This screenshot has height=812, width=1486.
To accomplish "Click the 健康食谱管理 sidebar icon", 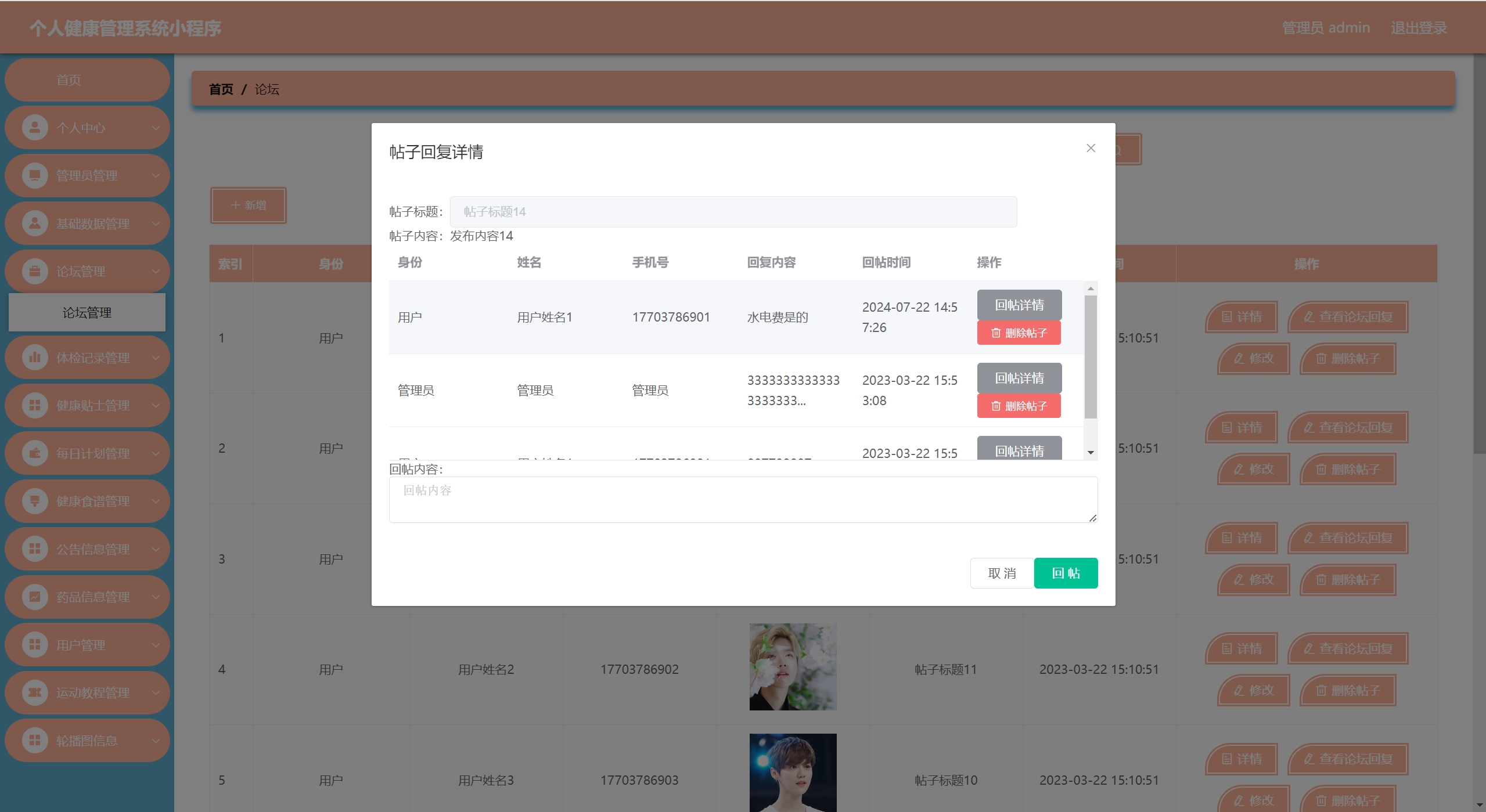I will [x=35, y=501].
